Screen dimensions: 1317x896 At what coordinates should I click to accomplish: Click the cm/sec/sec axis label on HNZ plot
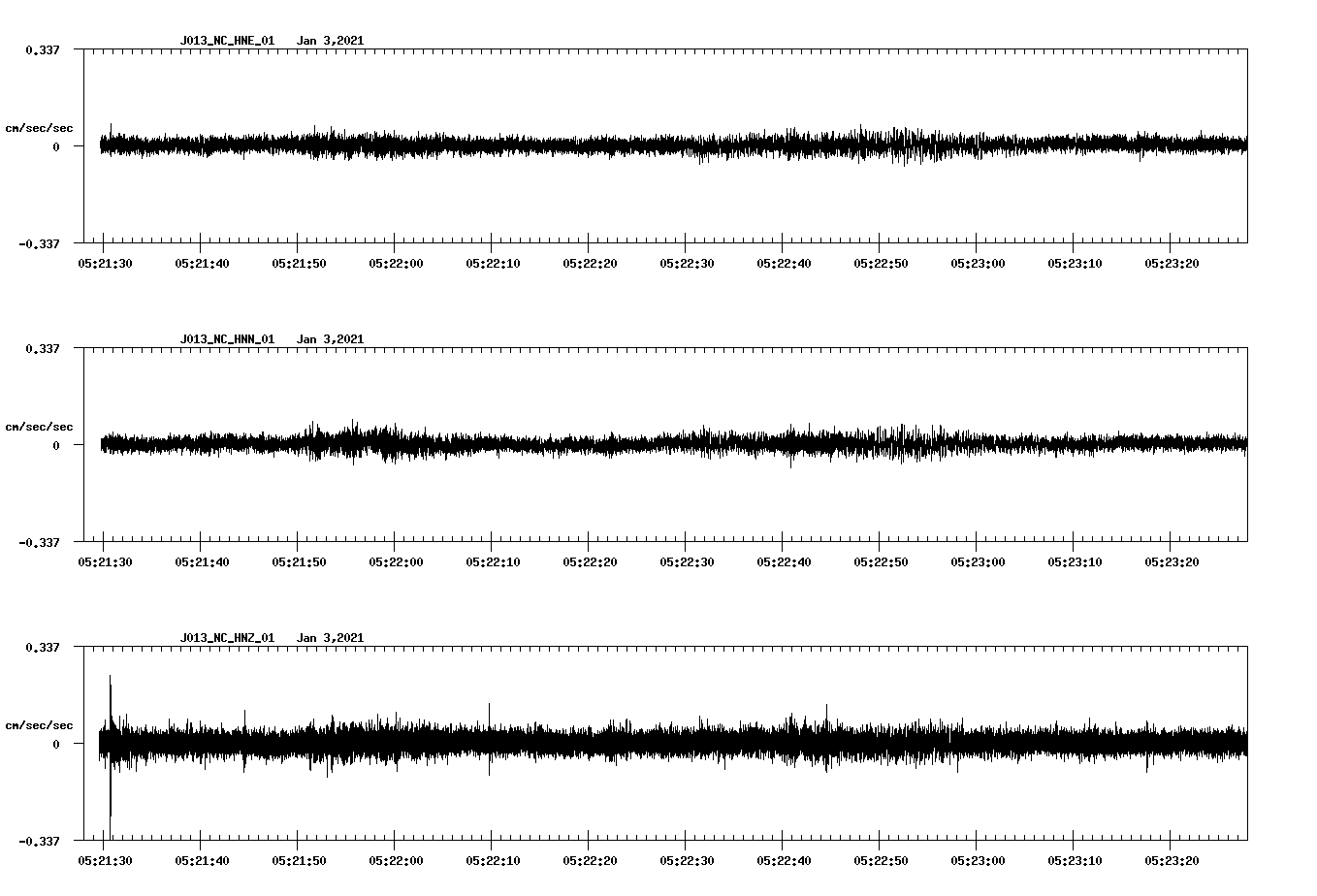click(x=40, y=723)
